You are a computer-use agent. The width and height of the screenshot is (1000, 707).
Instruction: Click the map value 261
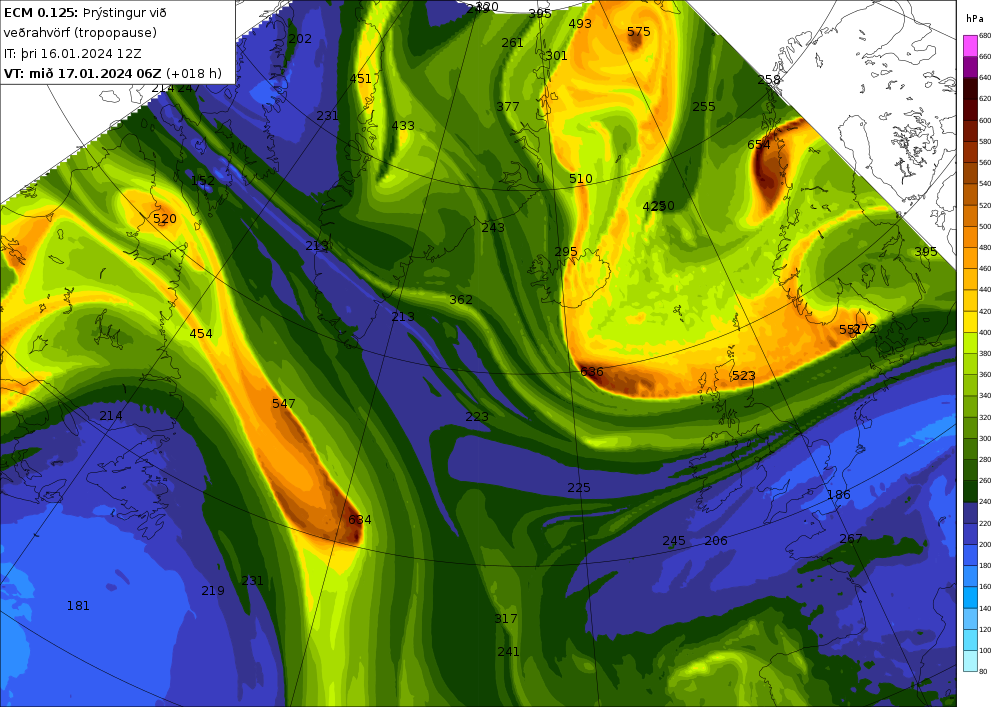512,43
